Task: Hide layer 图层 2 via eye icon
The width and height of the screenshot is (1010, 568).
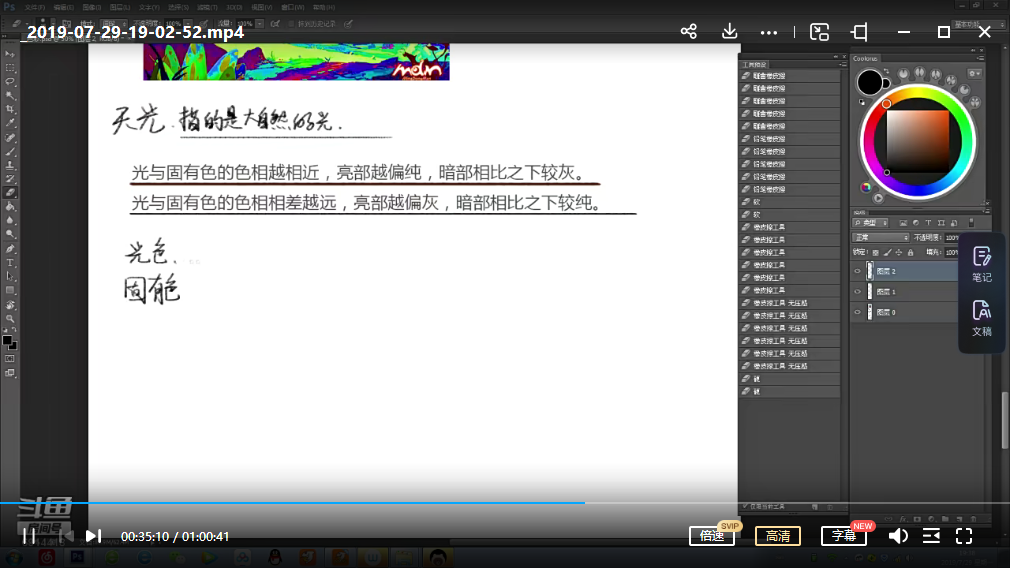Action: 857,271
